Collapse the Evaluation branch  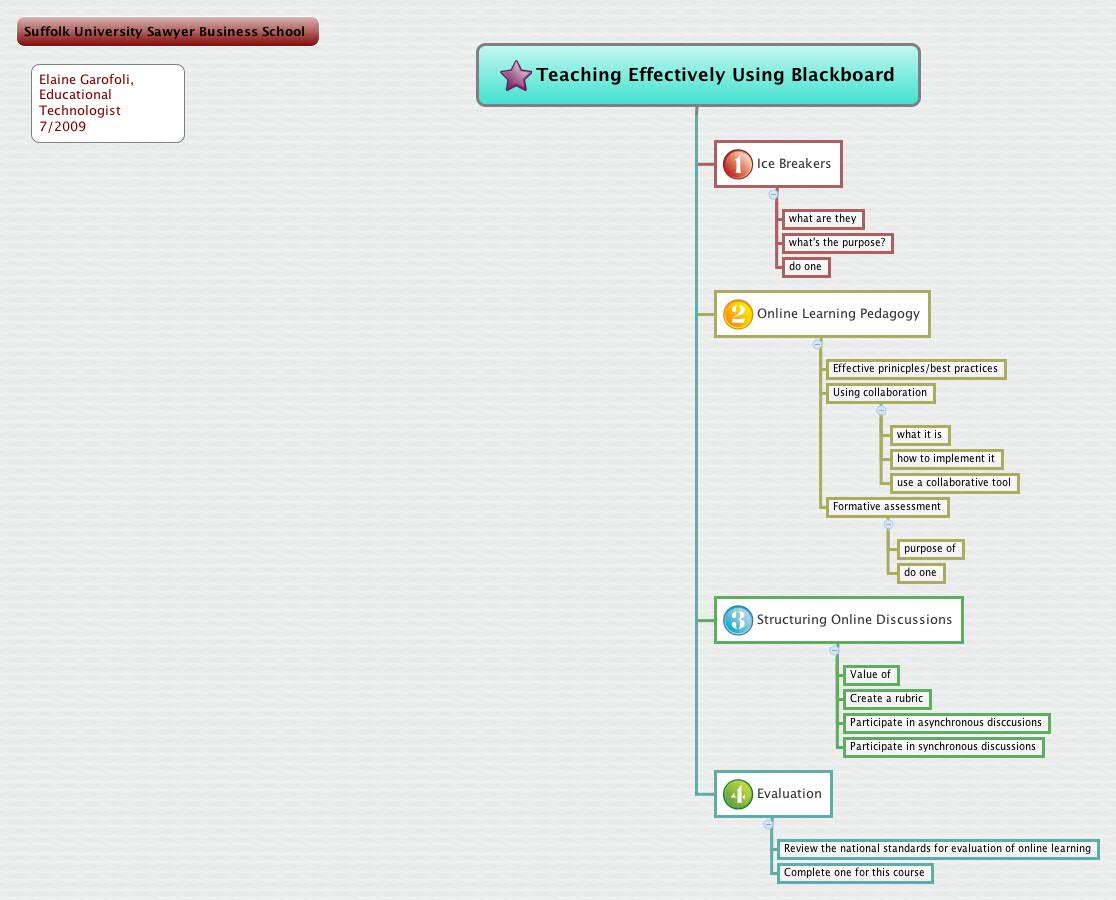769,824
